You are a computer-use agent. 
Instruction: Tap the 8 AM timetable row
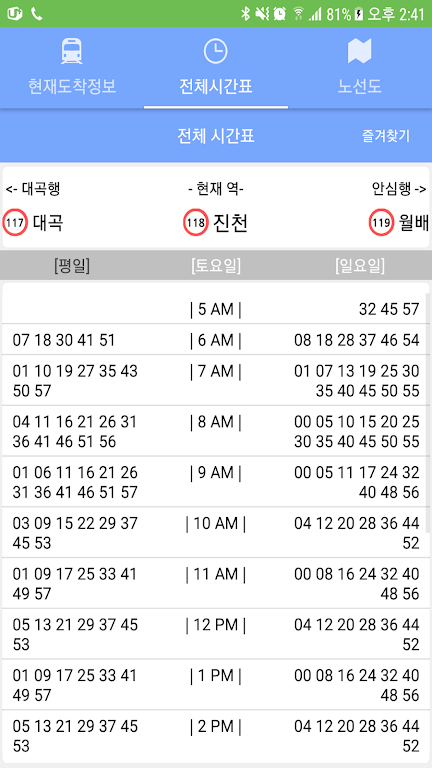pyautogui.click(x=216, y=431)
